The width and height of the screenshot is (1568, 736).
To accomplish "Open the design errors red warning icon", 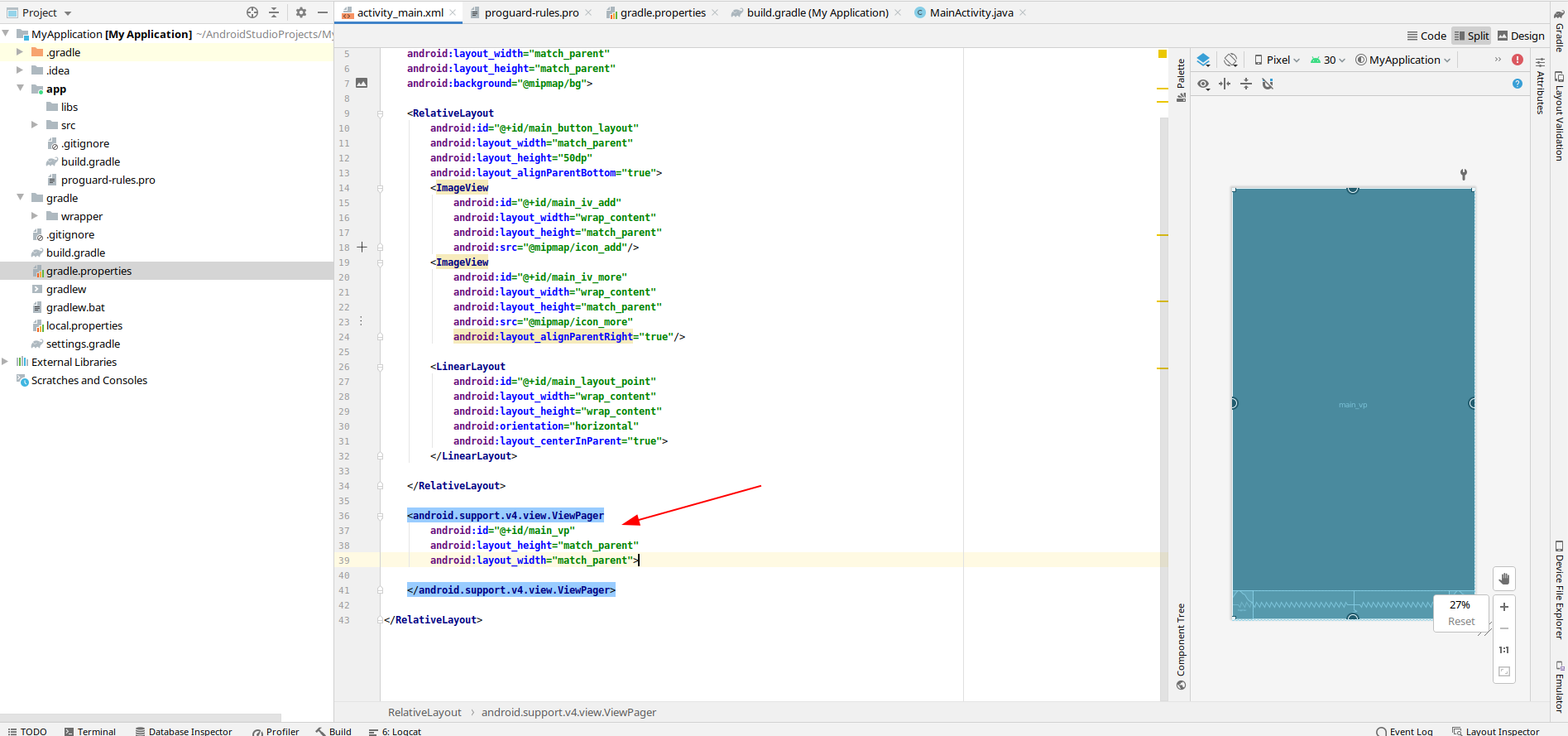I will pos(1518,60).
